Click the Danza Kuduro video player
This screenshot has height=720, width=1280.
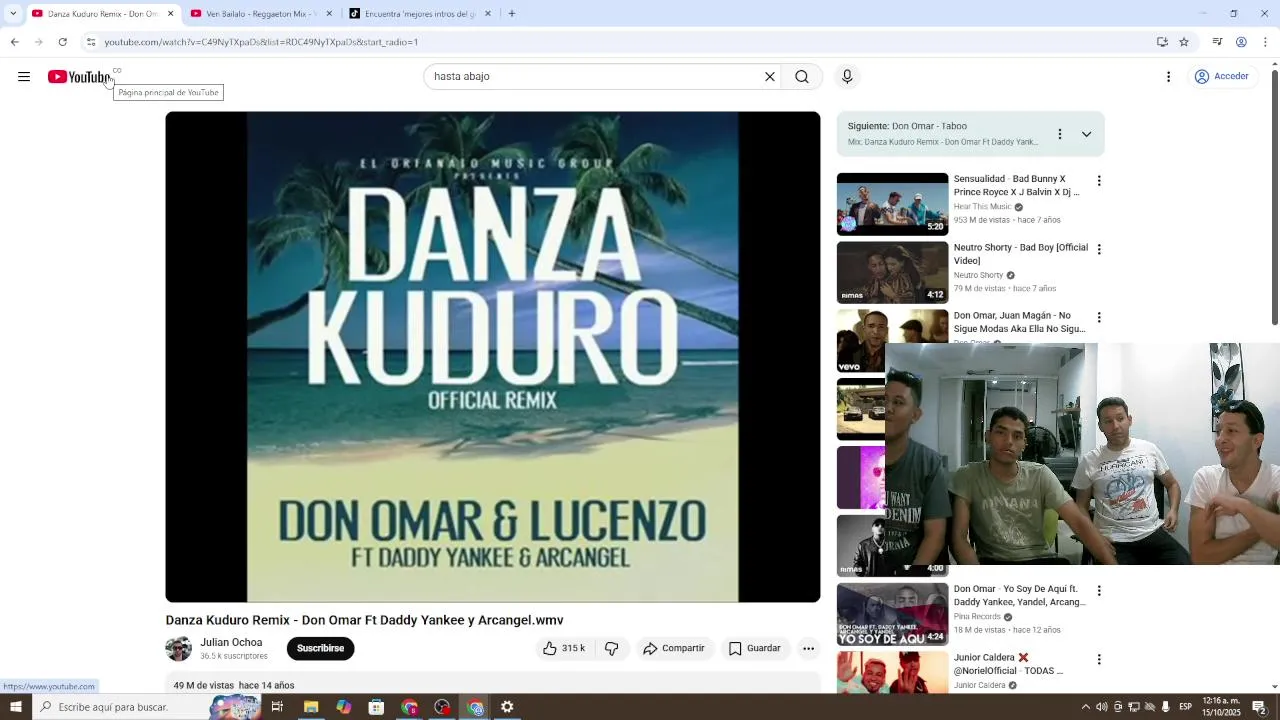click(x=493, y=357)
